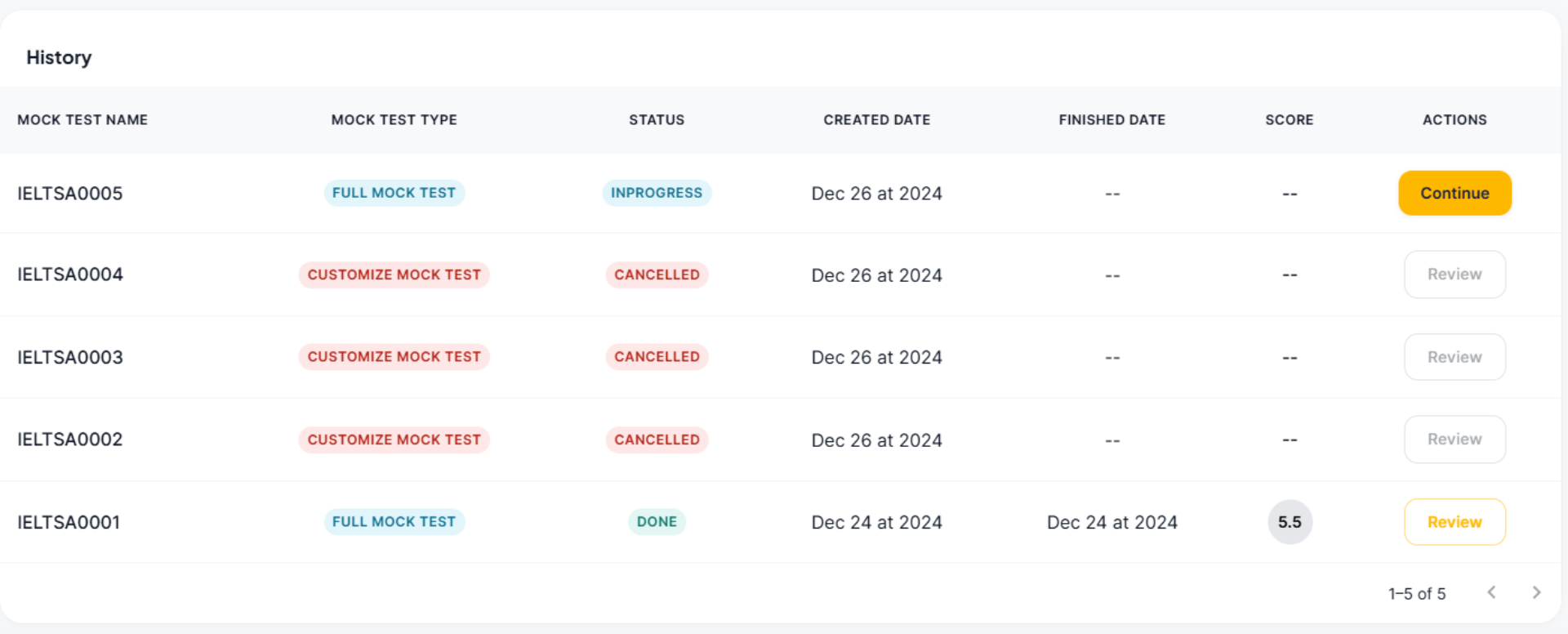
Task: Click the IELTSA0001 test name
Action: tap(69, 522)
